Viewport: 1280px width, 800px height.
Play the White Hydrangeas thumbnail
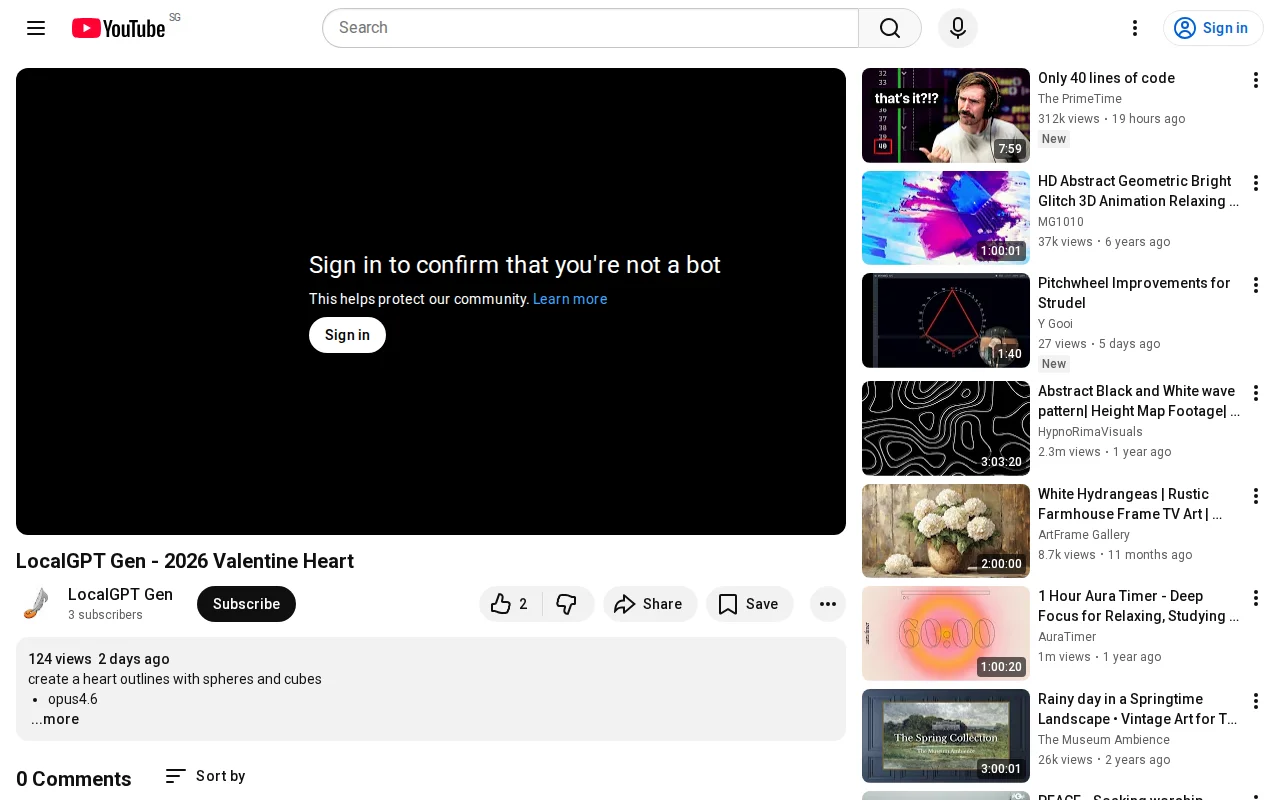point(946,531)
